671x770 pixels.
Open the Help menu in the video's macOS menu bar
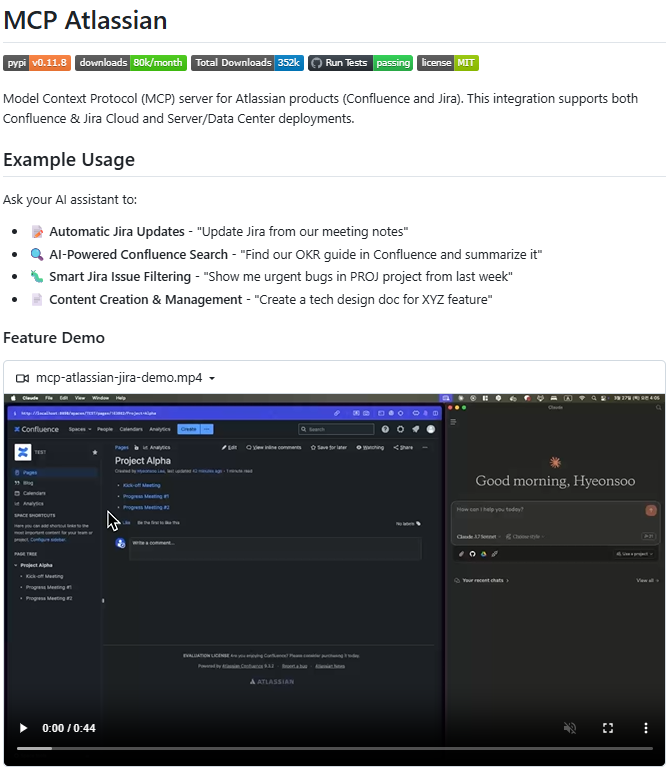pos(121,398)
